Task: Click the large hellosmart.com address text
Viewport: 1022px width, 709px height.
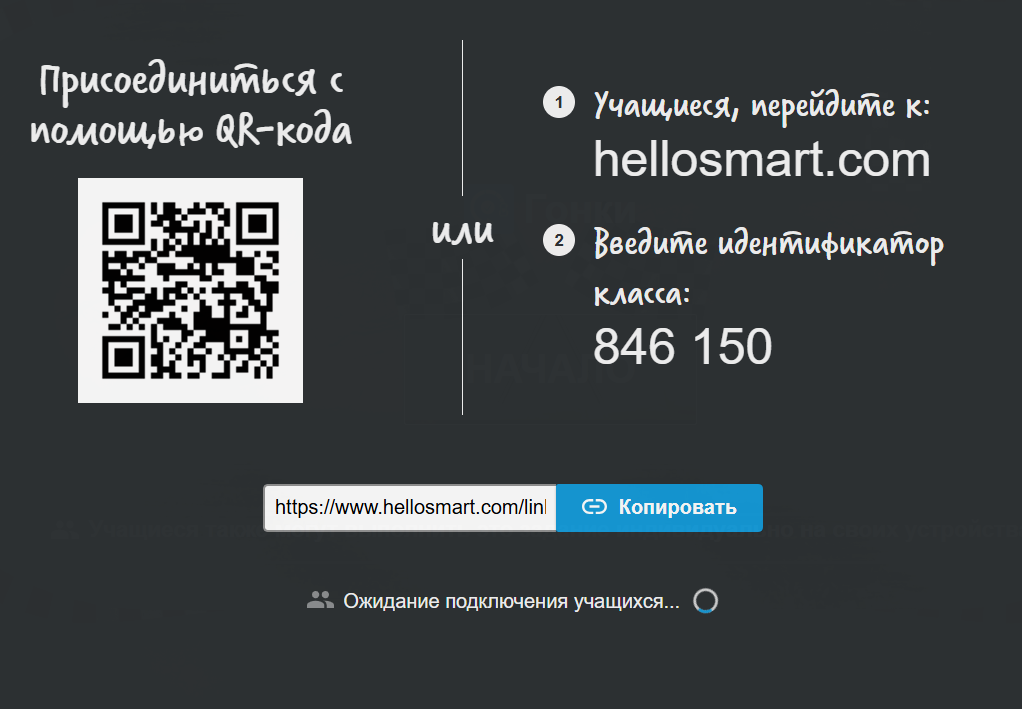Action: 761,160
